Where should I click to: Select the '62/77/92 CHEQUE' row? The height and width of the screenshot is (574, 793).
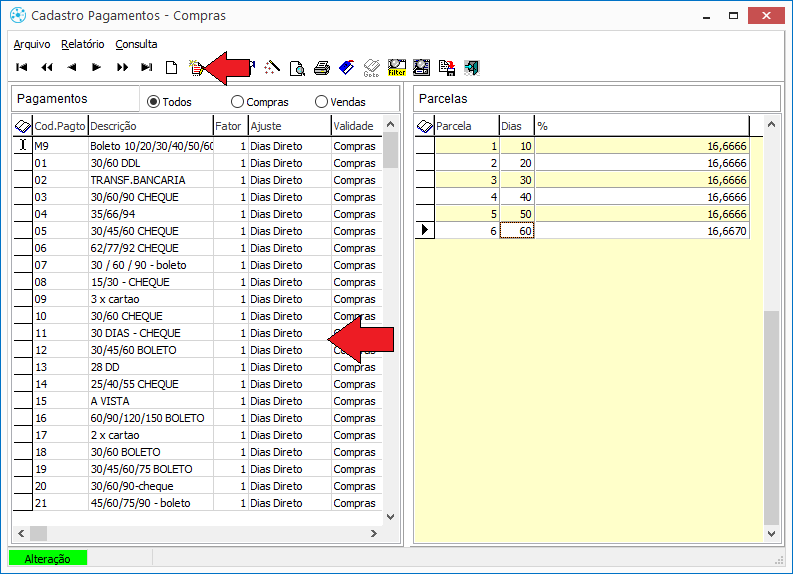point(197,248)
